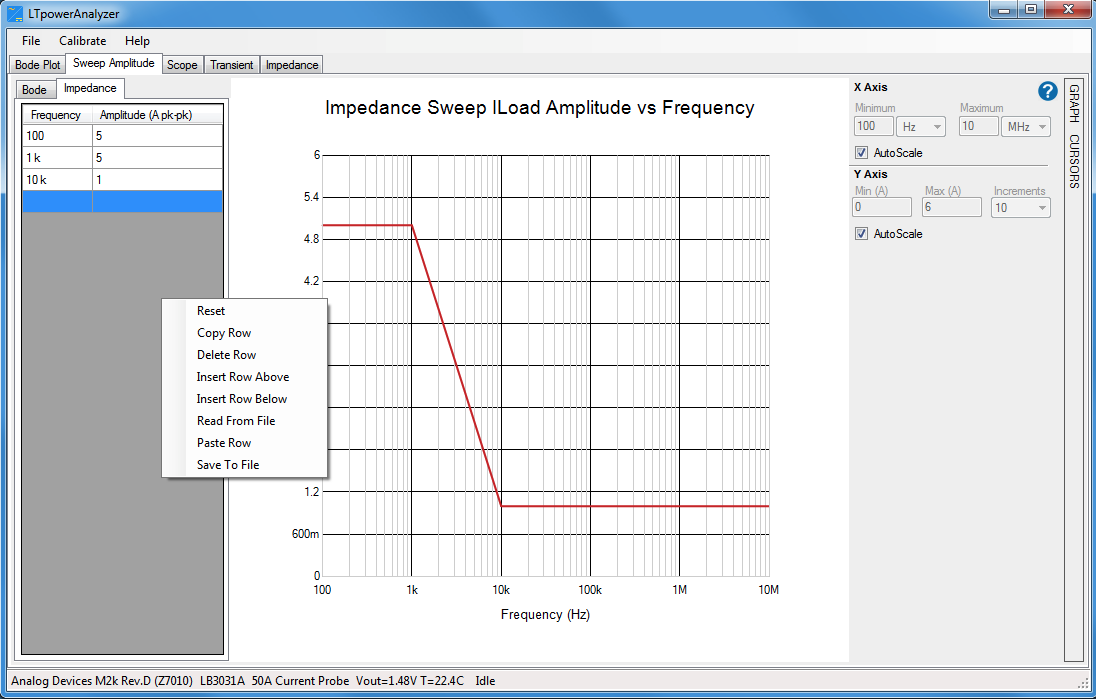Click the Y Axis Max (A) input field

952,208
